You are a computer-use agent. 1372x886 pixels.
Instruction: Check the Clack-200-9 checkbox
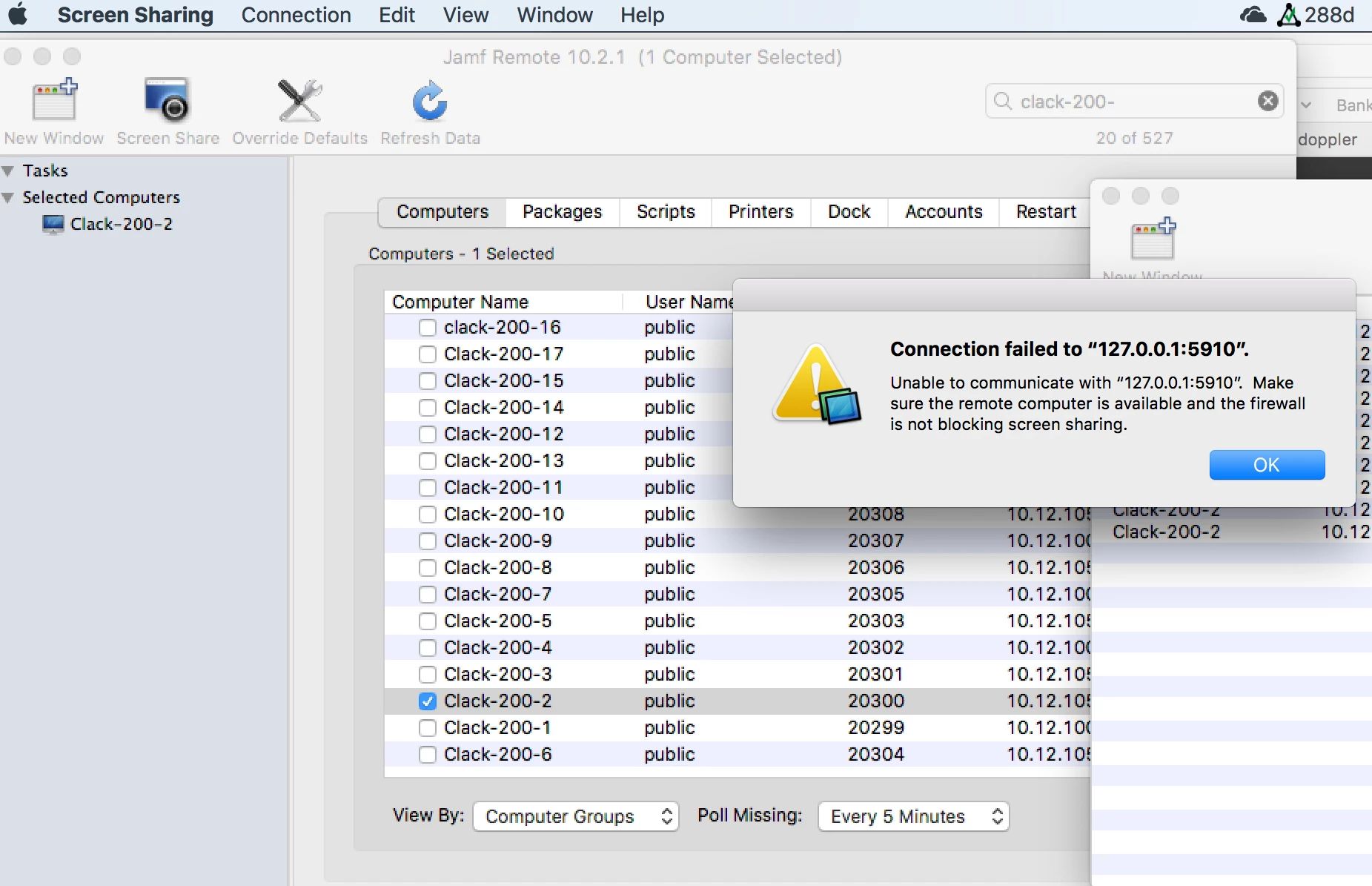tap(427, 540)
